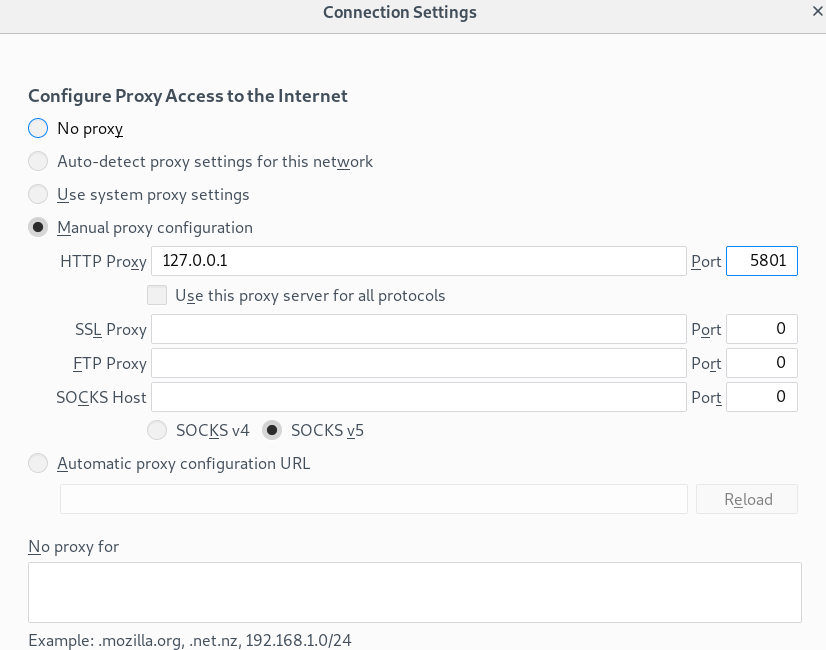826x650 pixels.
Task: Click the SOCKS Host address field
Action: tap(418, 397)
